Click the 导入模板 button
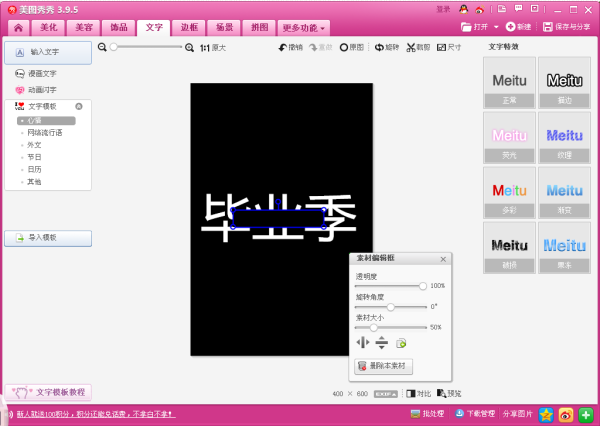Screen dimensions: 600x426 pyautogui.click(x=48, y=238)
